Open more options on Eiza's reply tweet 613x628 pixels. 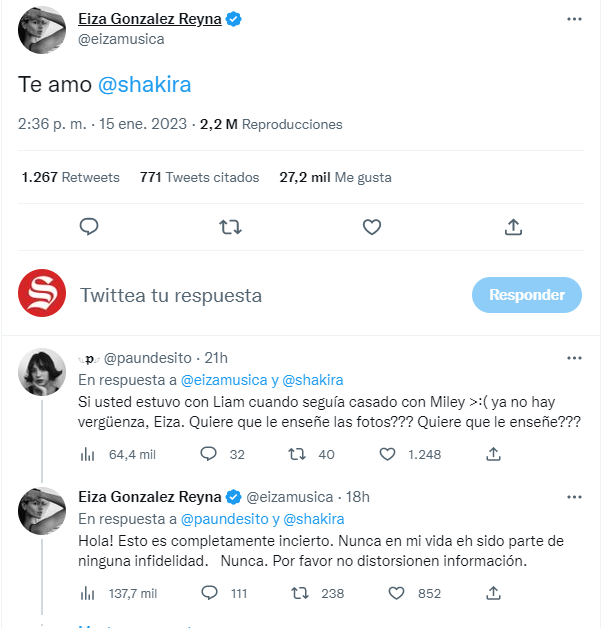(574, 496)
